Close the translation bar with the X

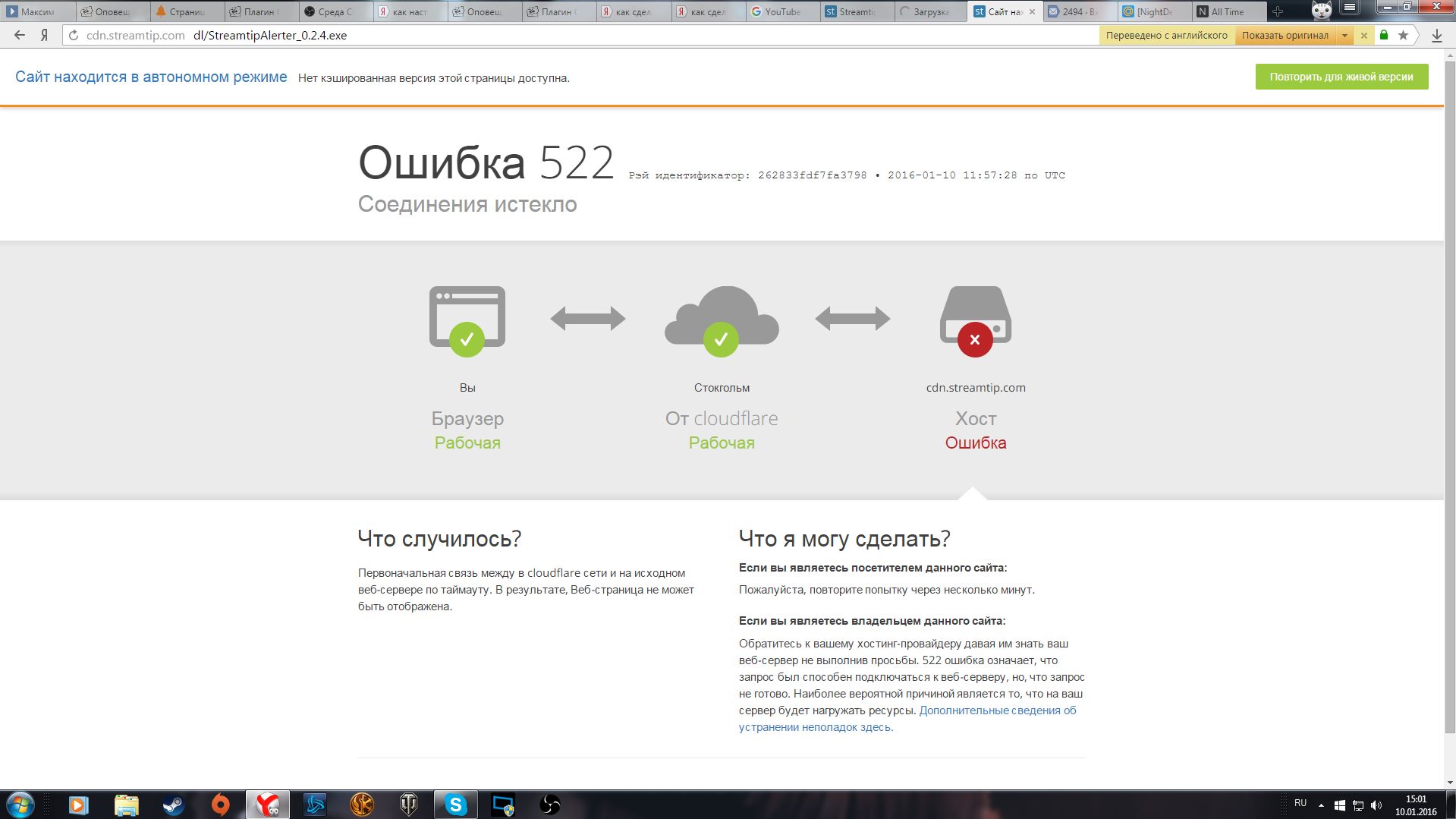pos(1364,35)
